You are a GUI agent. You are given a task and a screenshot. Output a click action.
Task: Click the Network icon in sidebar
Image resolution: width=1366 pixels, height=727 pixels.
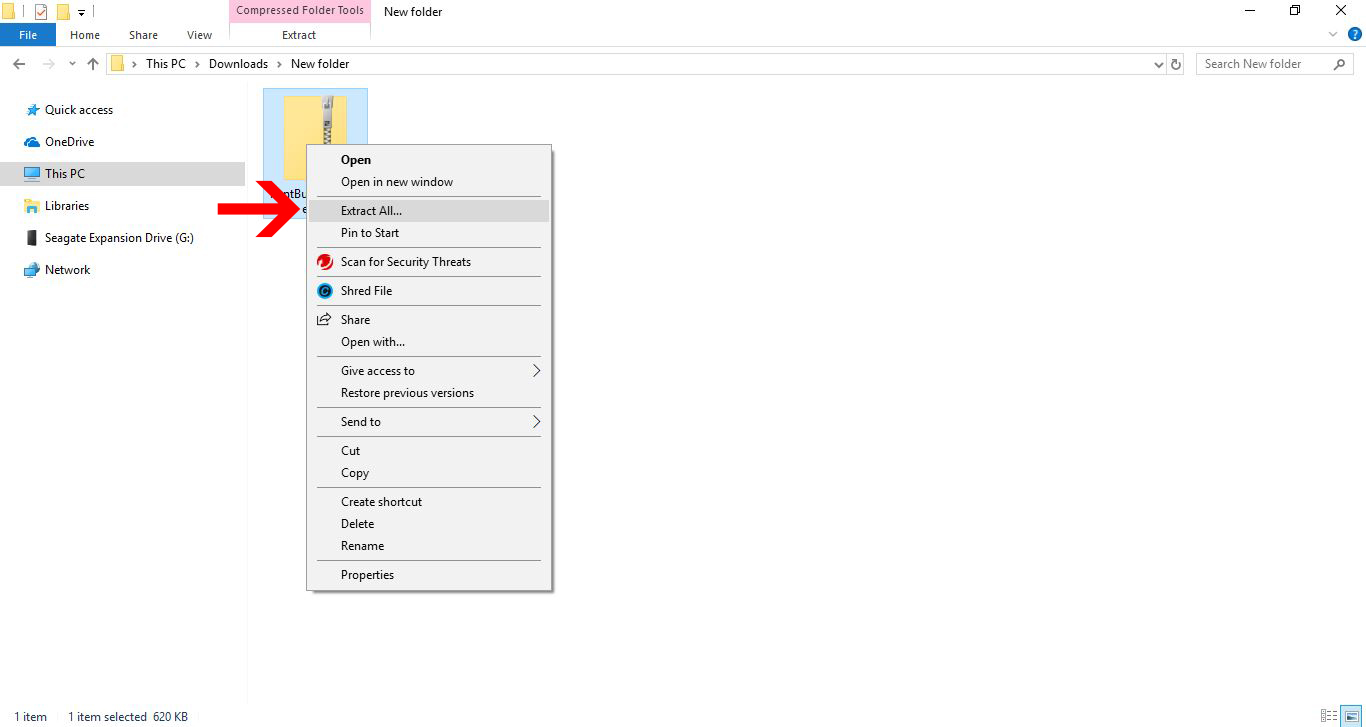(x=32, y=270)
